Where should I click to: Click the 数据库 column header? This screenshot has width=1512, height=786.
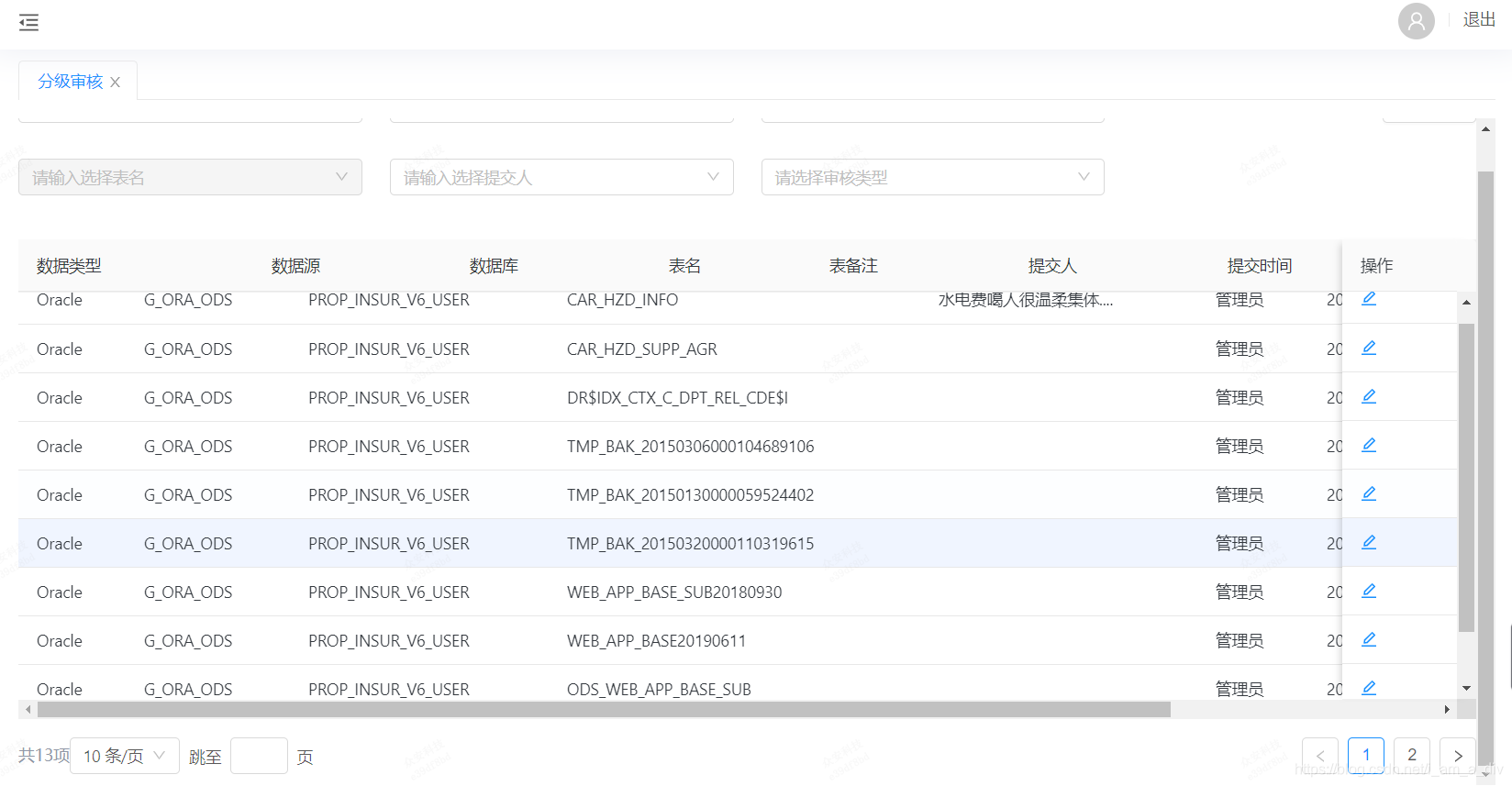(494, 266)
